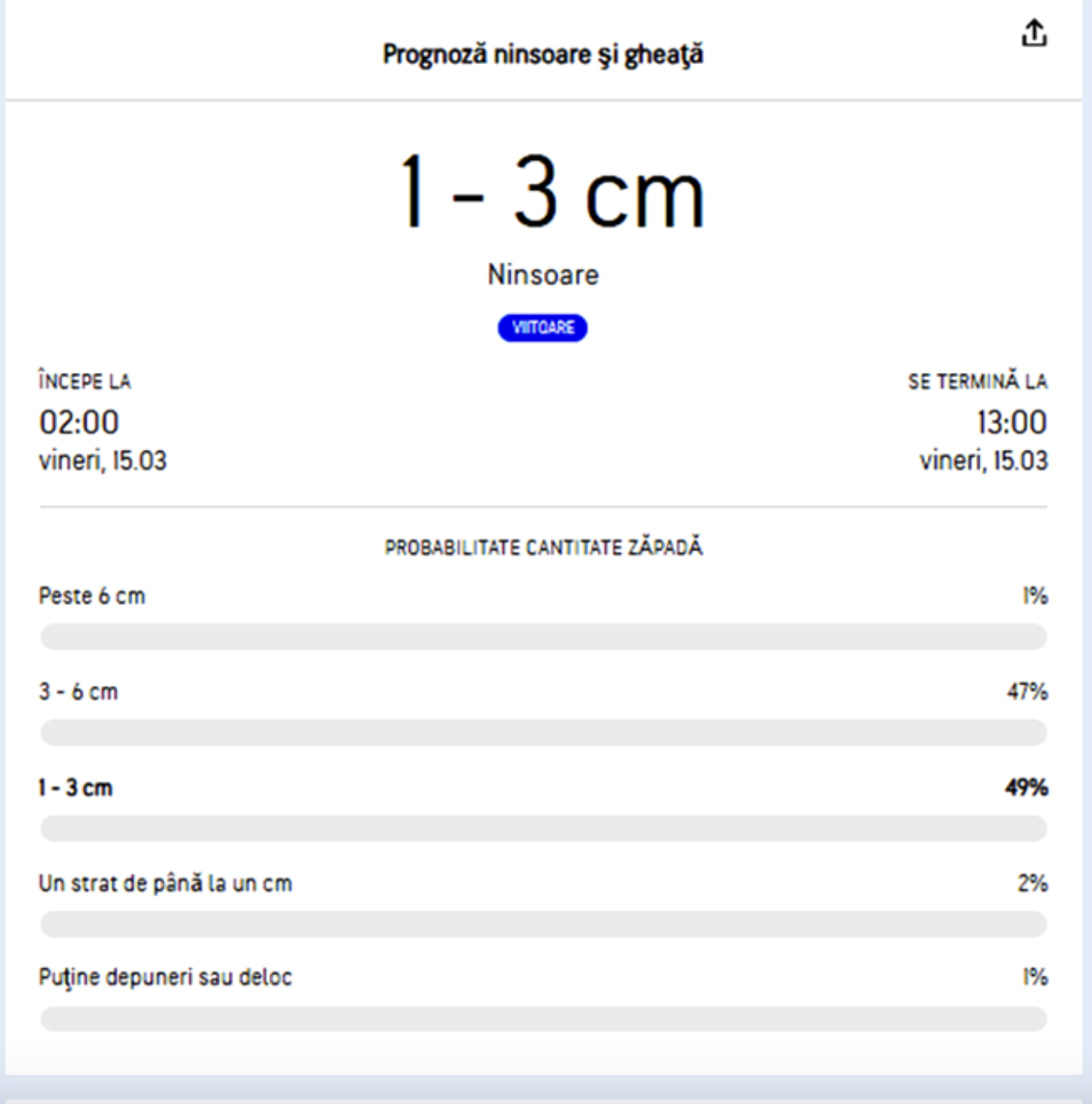The width and height of the screenshot is (1092, 1104).
Task: Click the 47% probability value
Action: [x=1026, y=692]
